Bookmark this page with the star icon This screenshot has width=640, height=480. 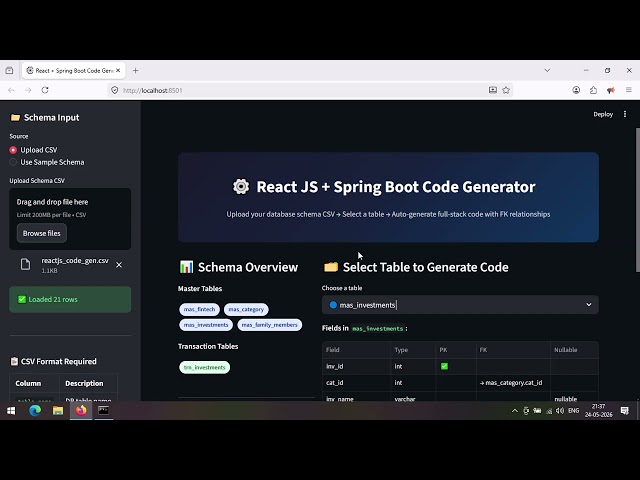coord(506,90)
